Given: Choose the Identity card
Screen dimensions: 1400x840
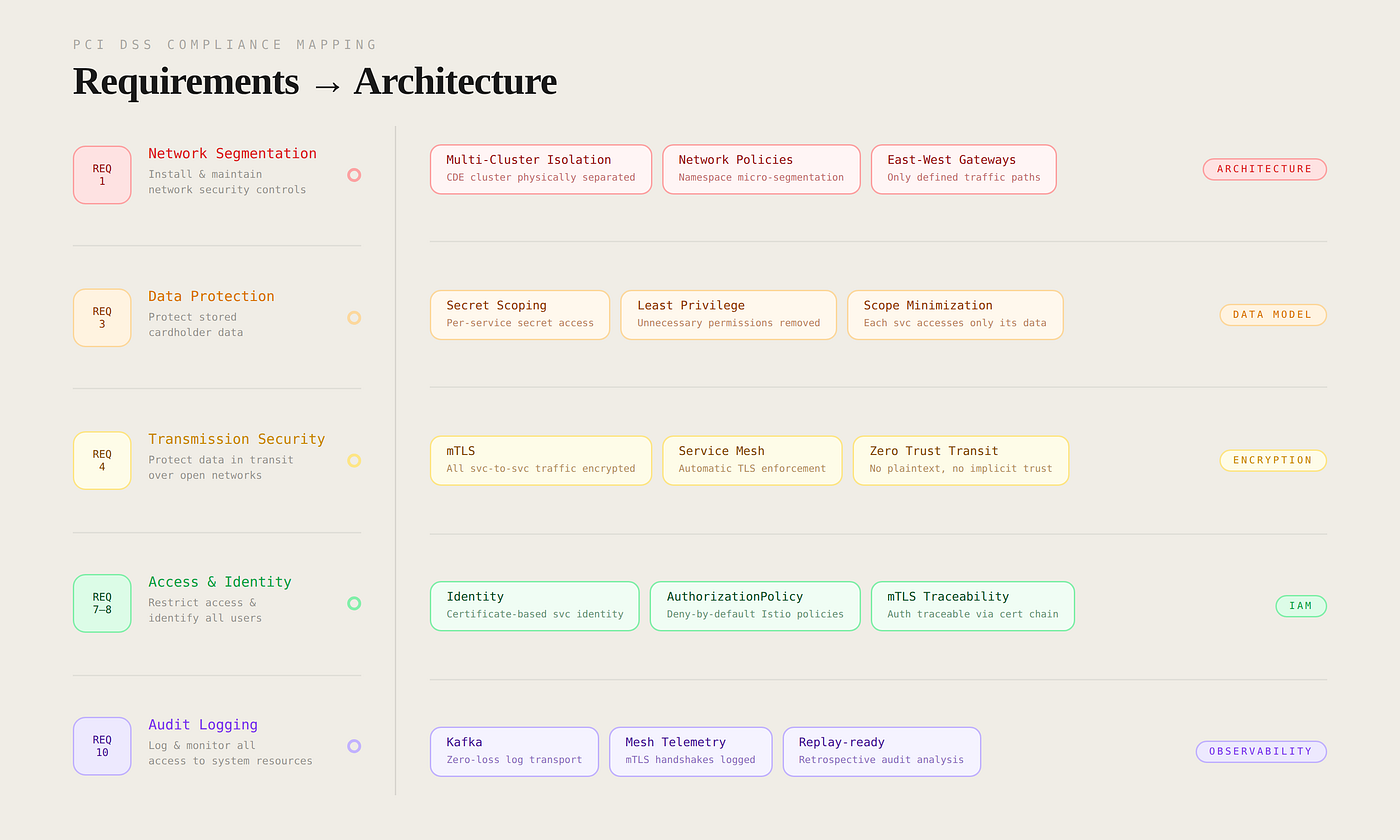Looking at the screenshot, I should 535,606.
